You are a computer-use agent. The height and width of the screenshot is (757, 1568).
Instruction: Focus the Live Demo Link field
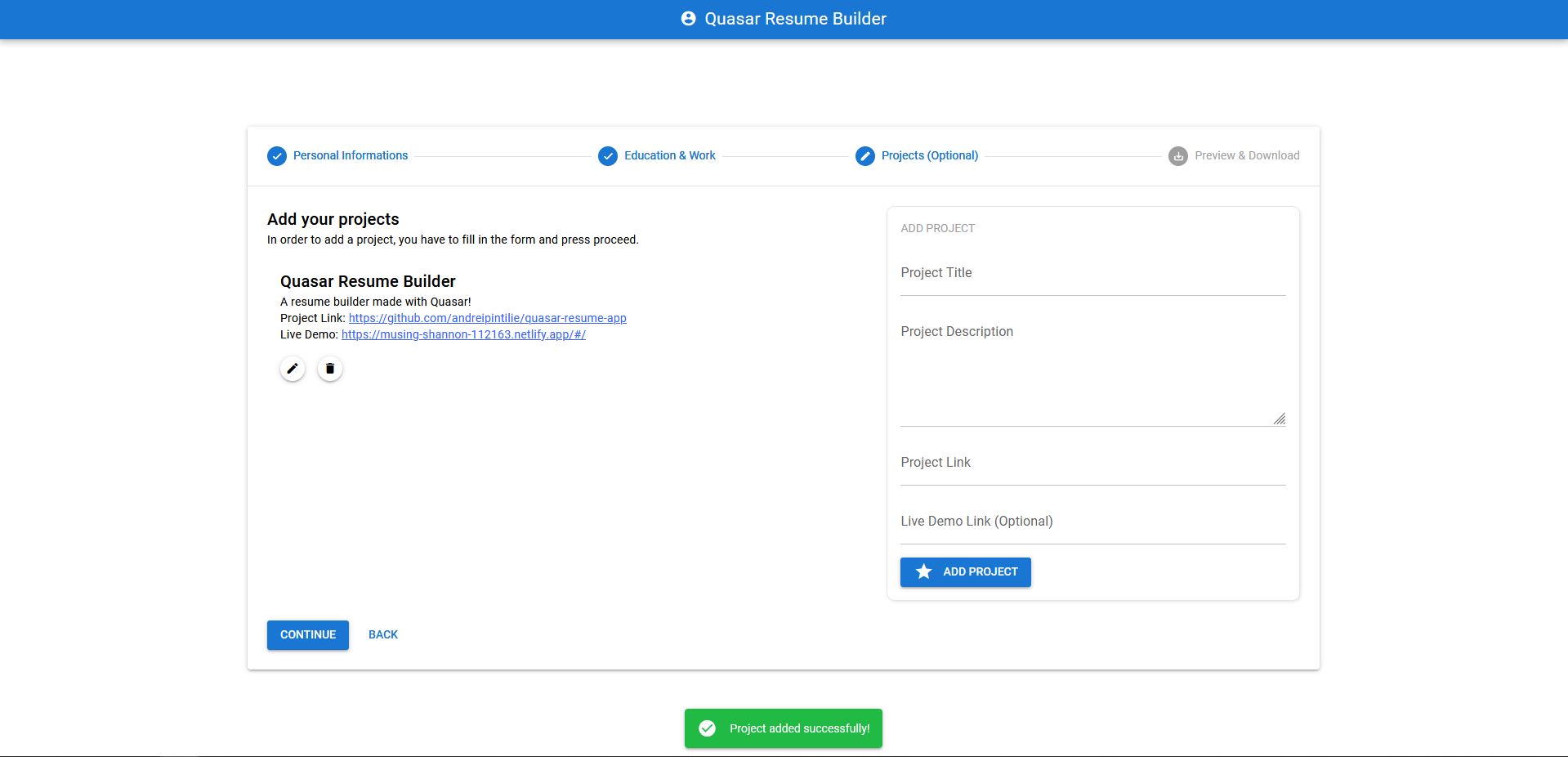tap(1093, 522)
